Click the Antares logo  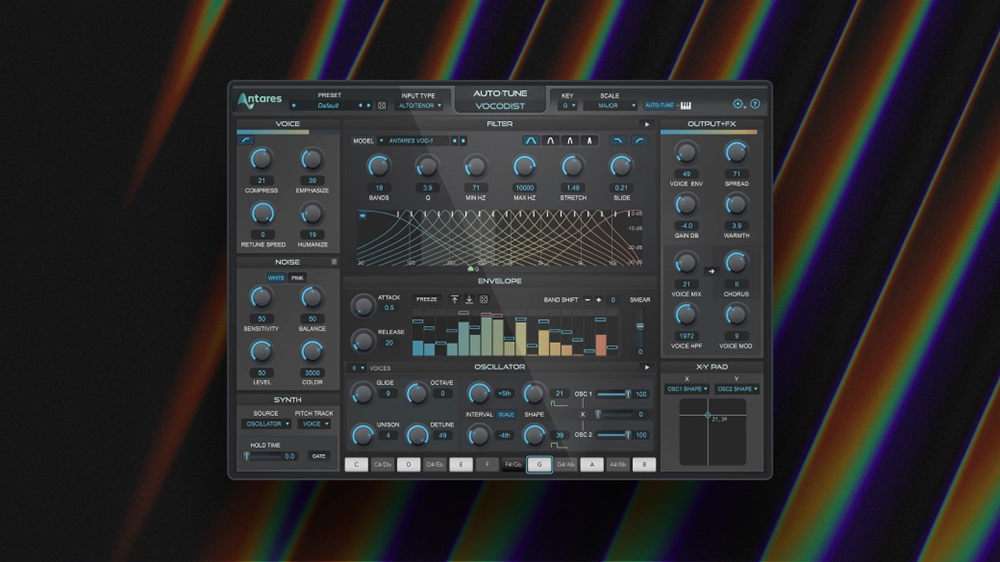tap(260, 100)
